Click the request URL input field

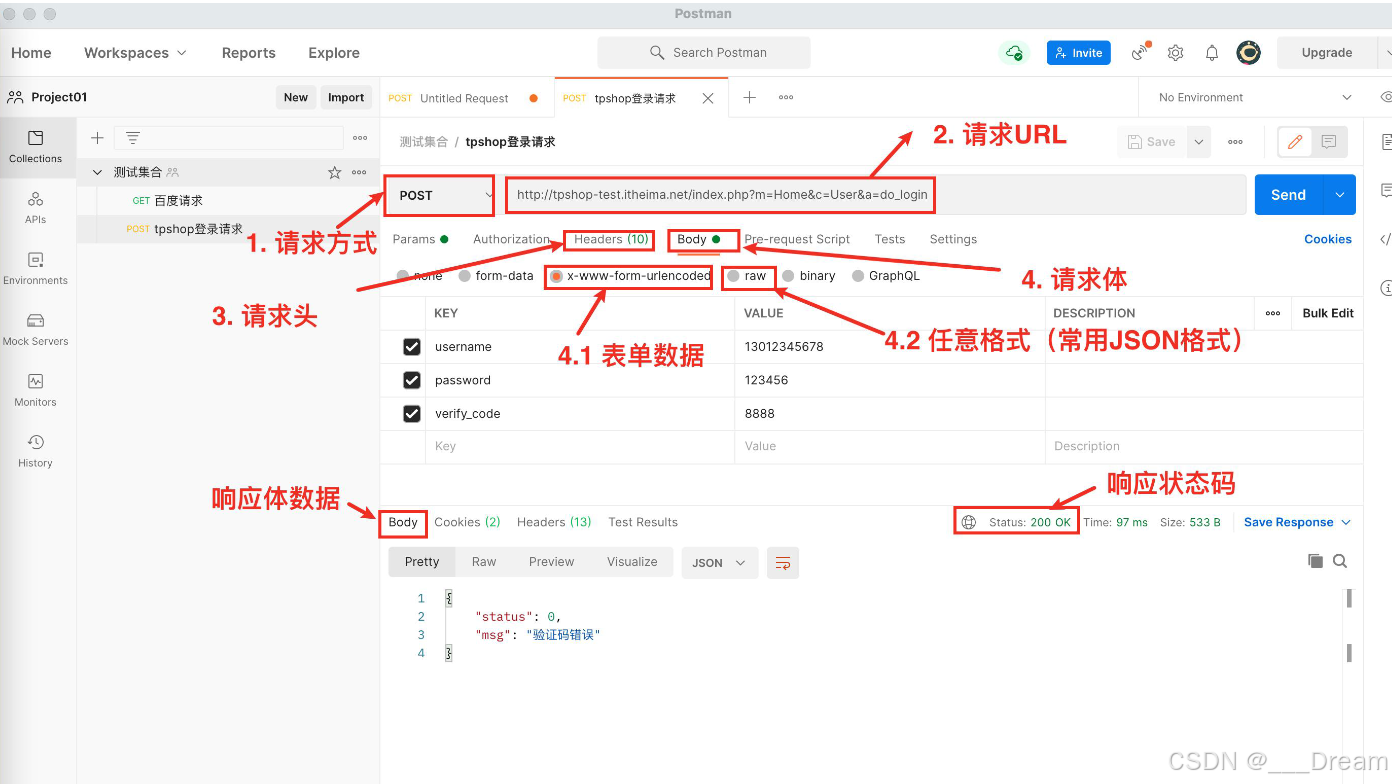click(x=875, y=195)
